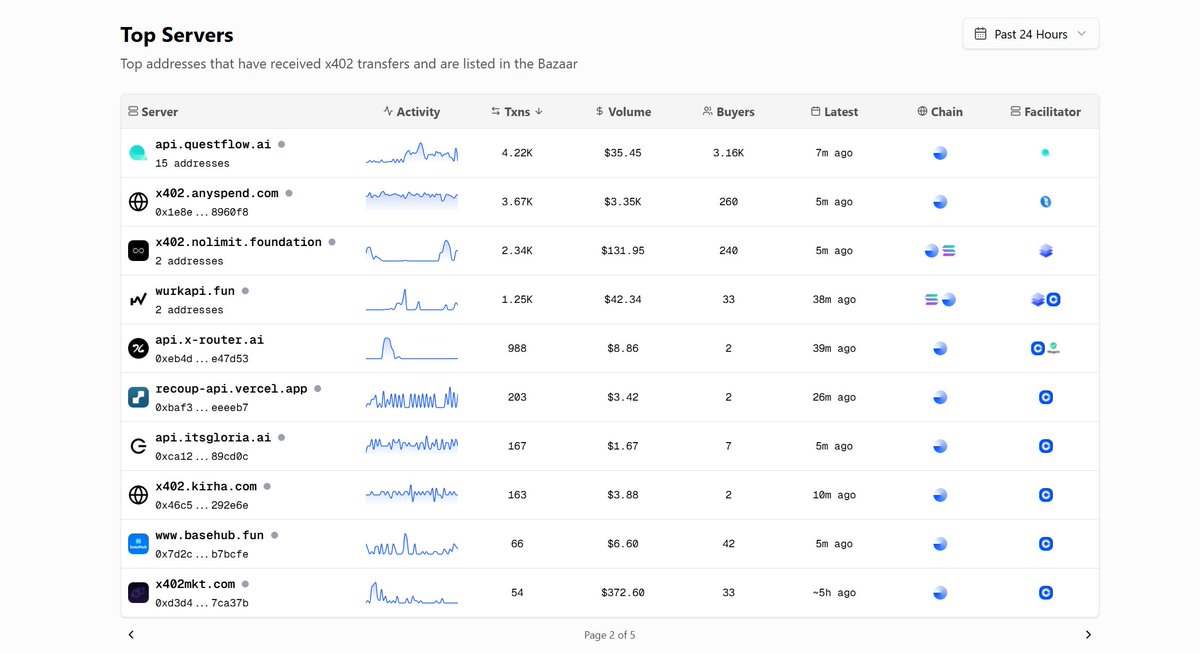Click the black api.x-router.ai logo
Image resolution: width=1200 pixels, height=653 pixels.
click(x=138, y=348)
